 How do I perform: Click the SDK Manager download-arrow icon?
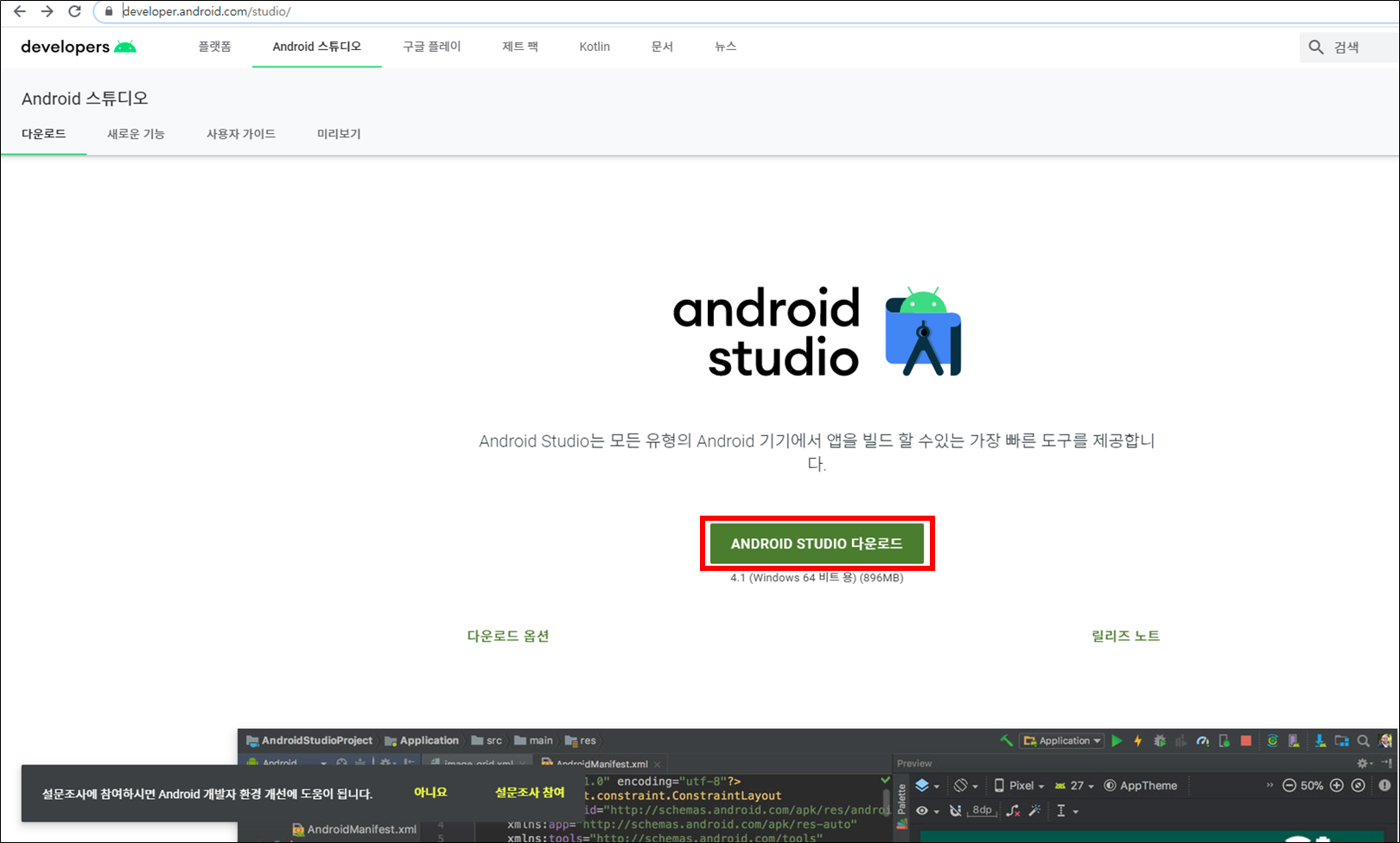1320,741
